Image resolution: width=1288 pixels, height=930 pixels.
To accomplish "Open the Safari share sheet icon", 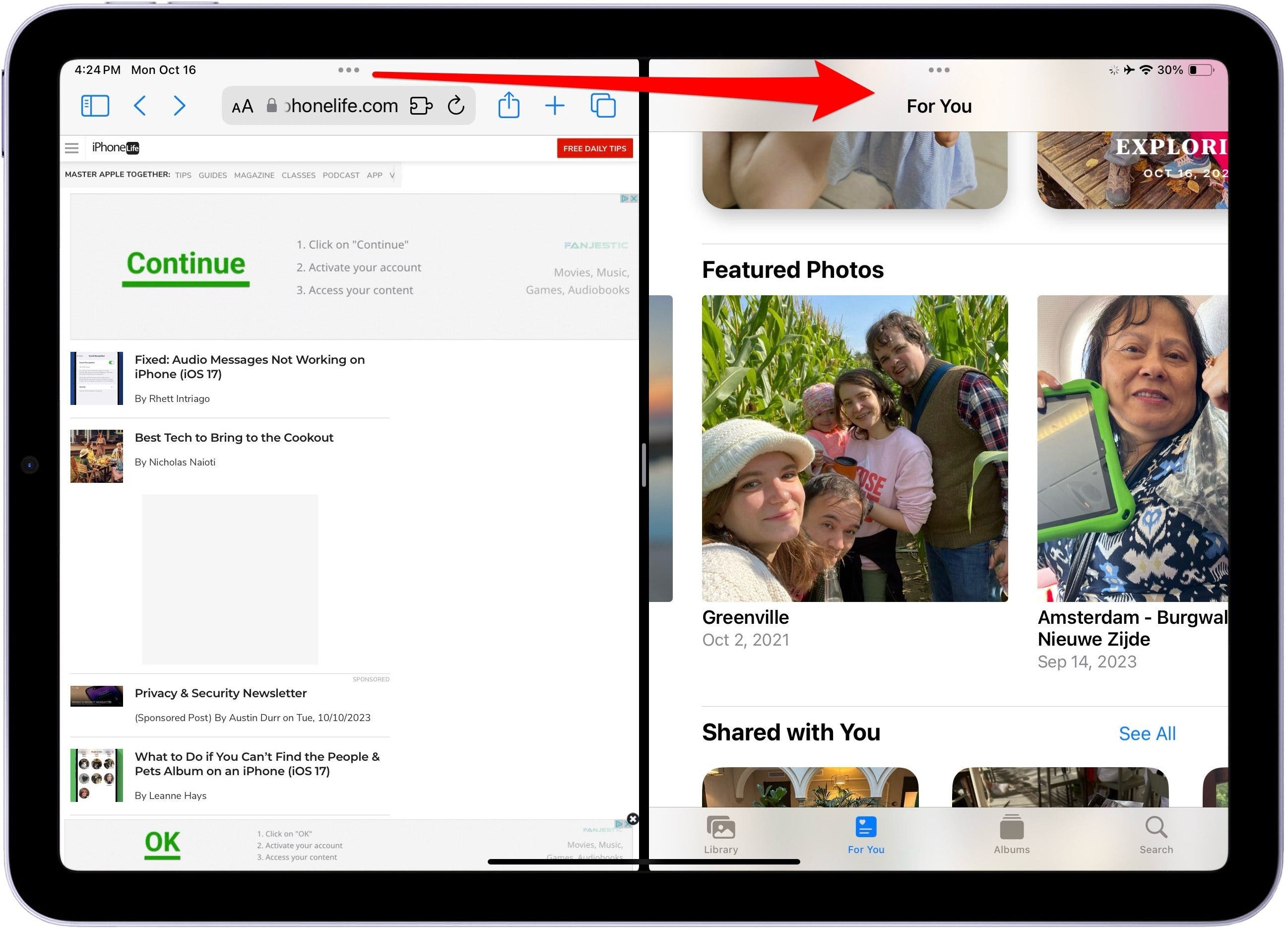I will click(510, 106).
